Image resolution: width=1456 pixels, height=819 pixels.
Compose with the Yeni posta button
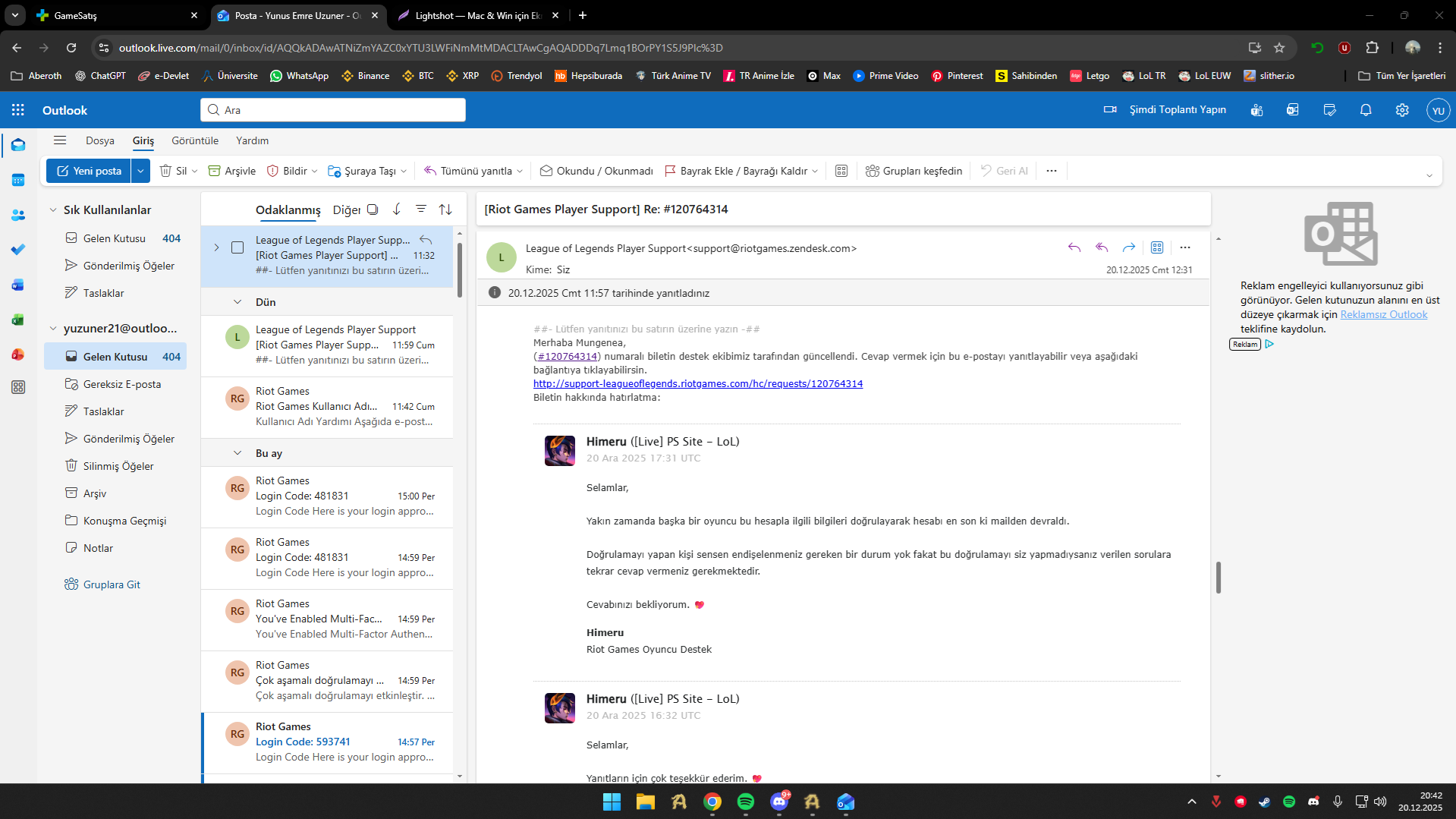(89, 171)
